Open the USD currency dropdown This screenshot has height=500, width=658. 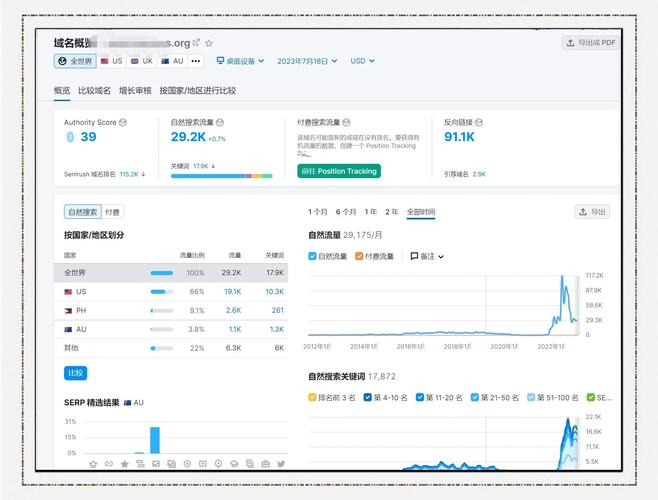pyautogui.click(x=362, y=61)
